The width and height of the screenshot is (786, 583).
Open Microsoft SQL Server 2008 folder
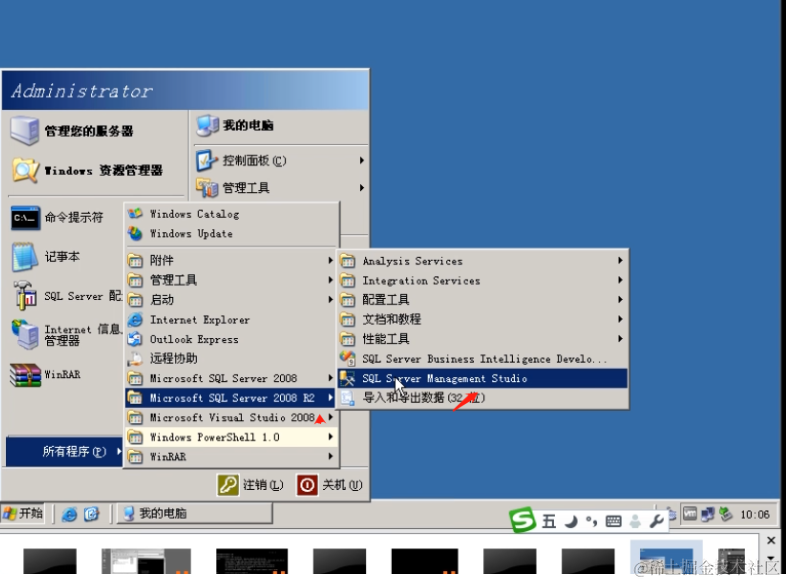coord(231,378)
